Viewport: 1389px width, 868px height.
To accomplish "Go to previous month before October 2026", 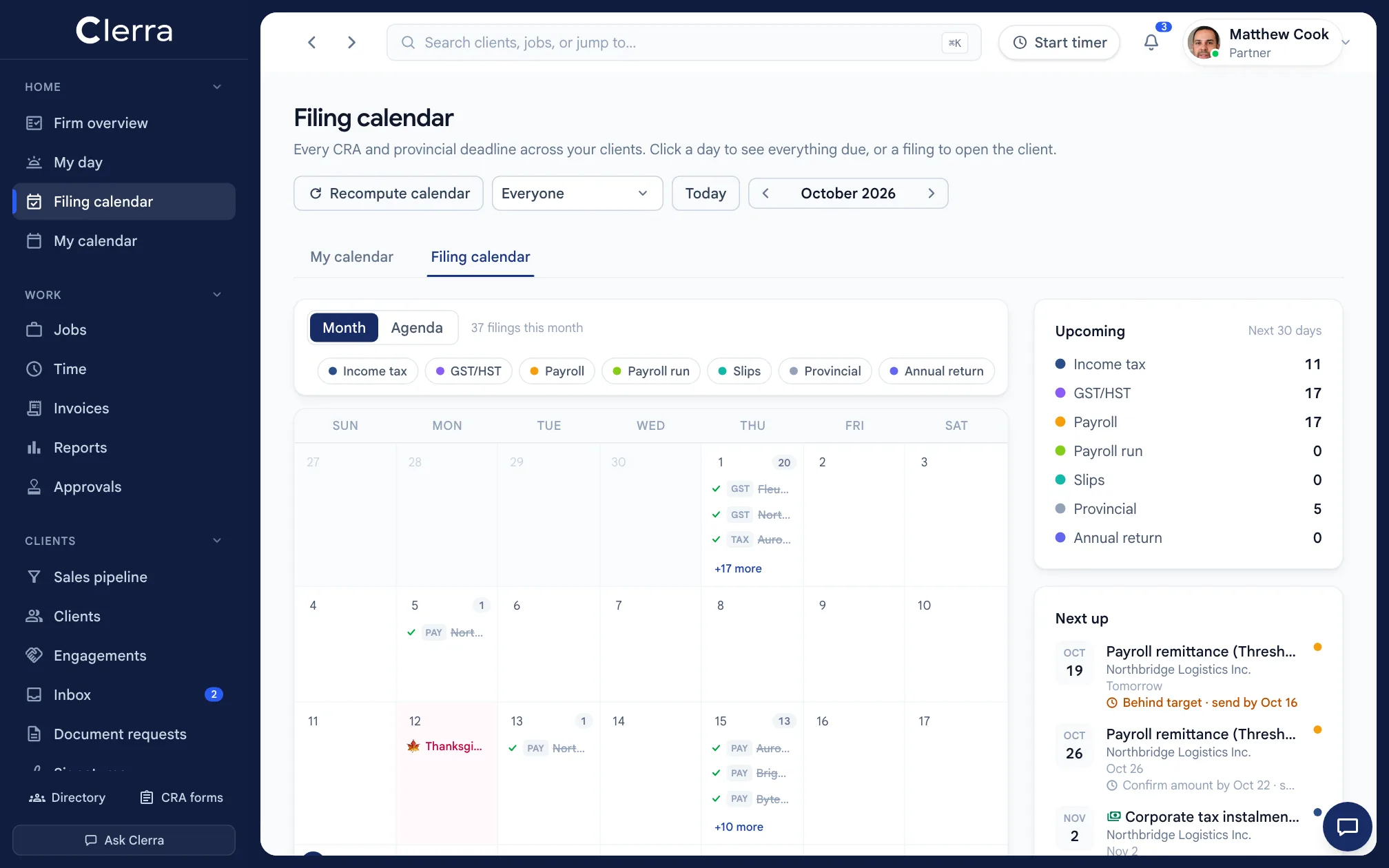I will pos(765,194).
